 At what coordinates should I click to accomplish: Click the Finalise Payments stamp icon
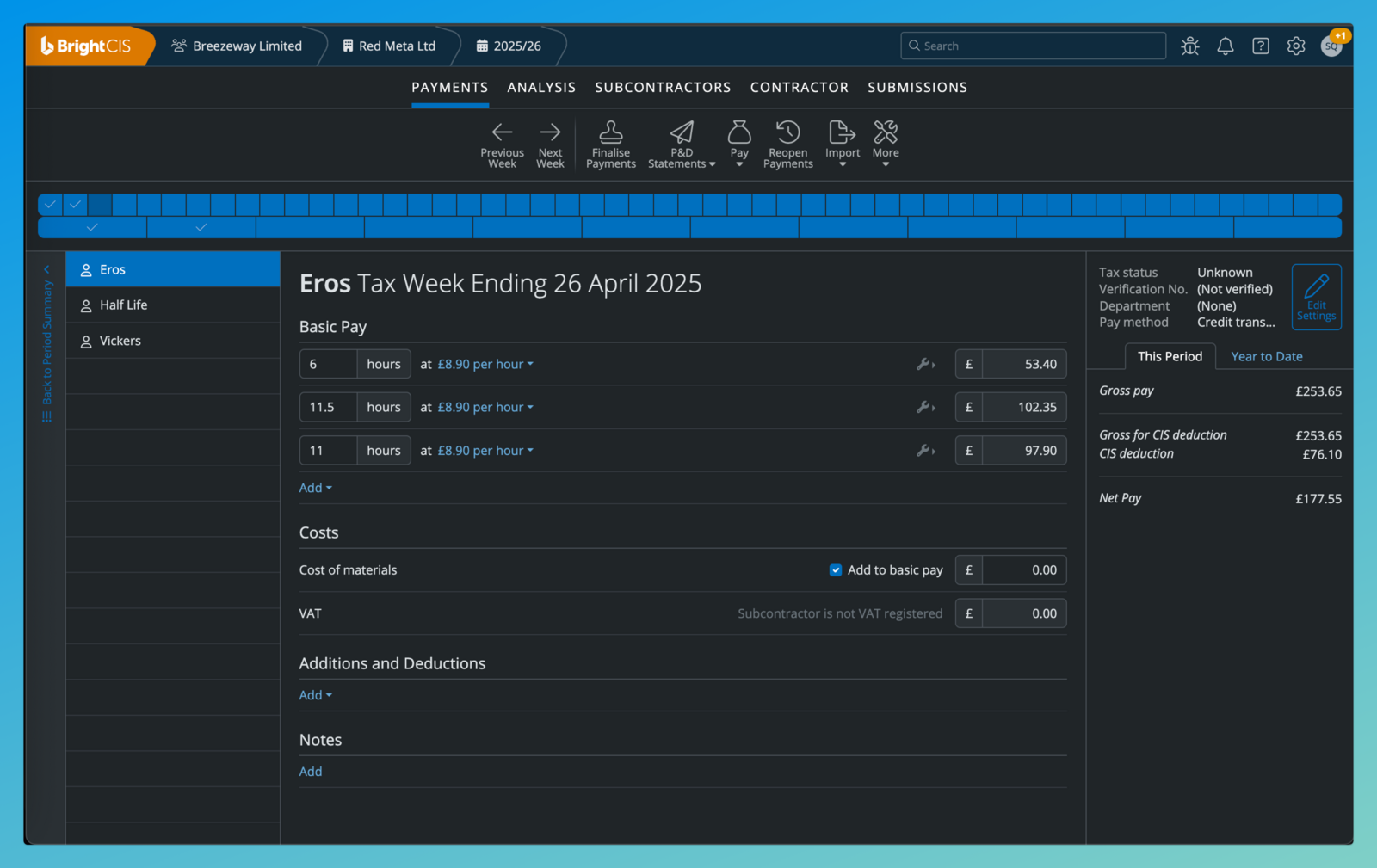(x=611, y=132)
